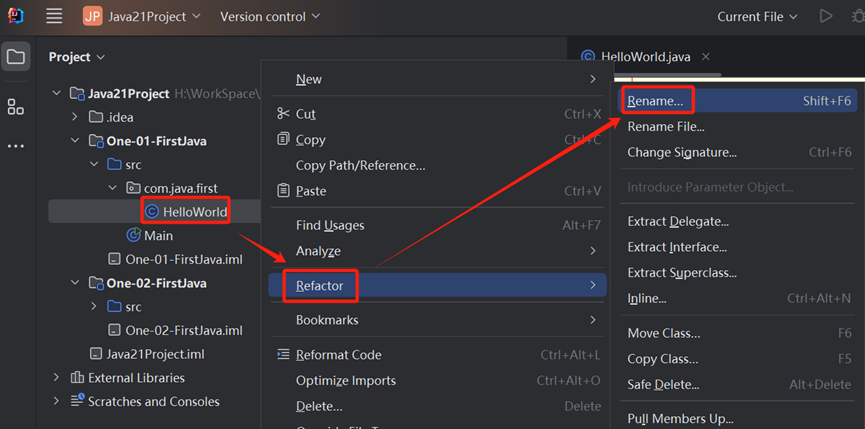Collapse the com.java.first package
865x429 pixels.
(113, 188)
